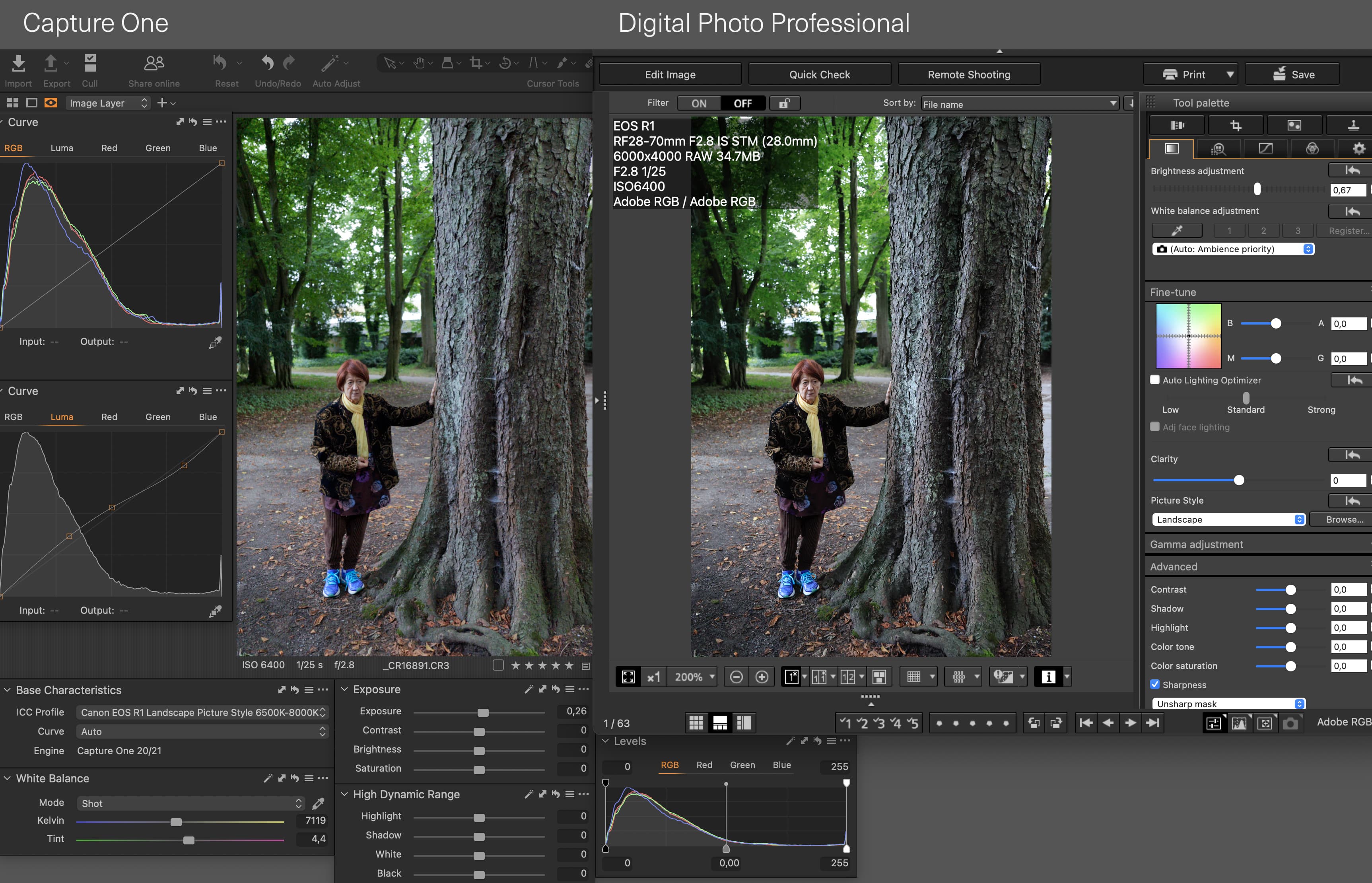Open the Picture Style Landscape dropdown

(1229, 519)
